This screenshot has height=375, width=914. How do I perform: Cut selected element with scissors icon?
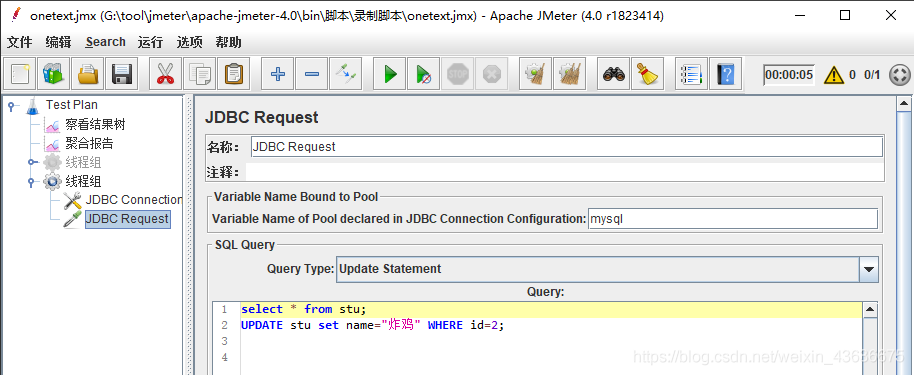pos(166,74)
